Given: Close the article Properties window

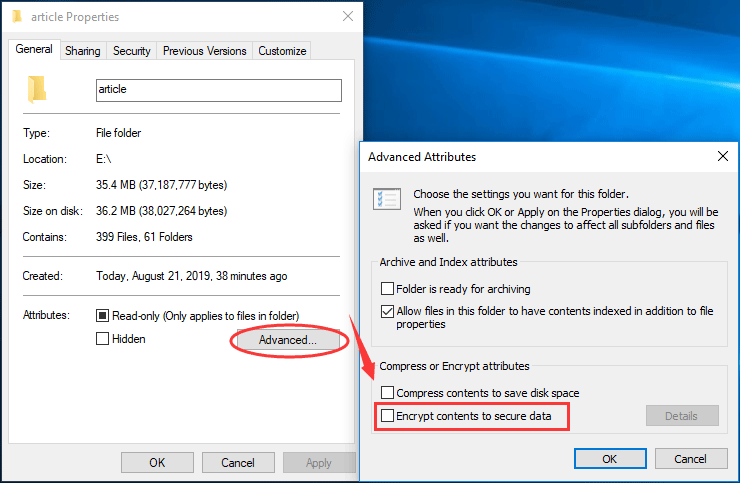Looking at the screenshot, I should [348, 16].
